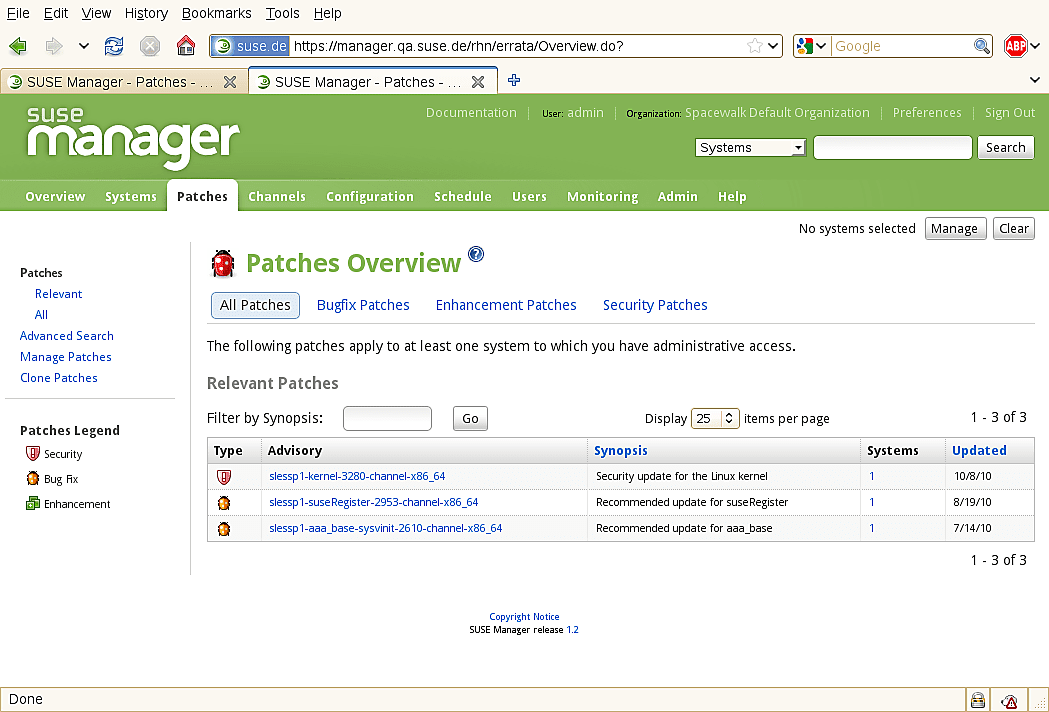Open the View menu
The height and width of the screenshot is (712, 1049).
96,13
